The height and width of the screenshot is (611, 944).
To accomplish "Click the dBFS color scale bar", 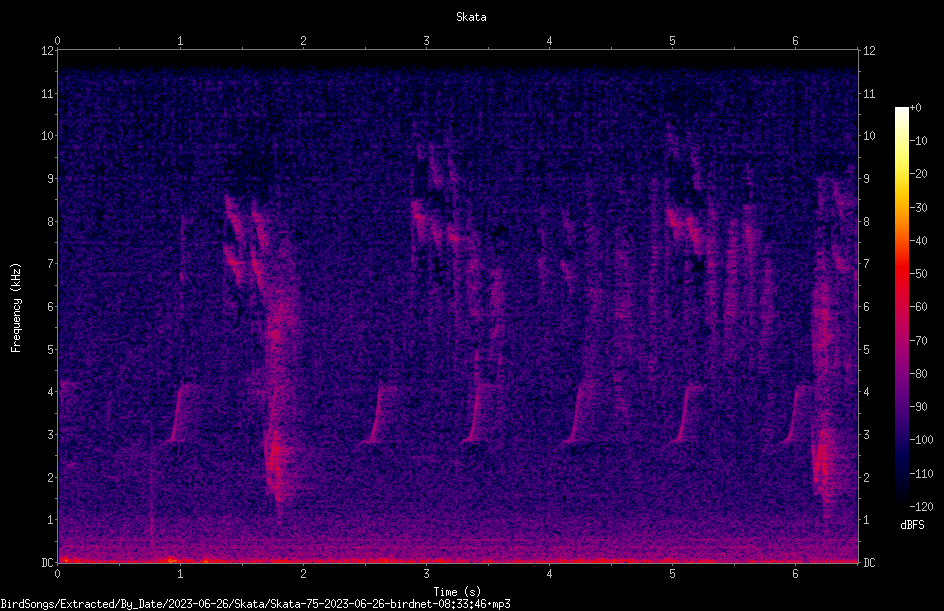I will [x=901, y=307].
